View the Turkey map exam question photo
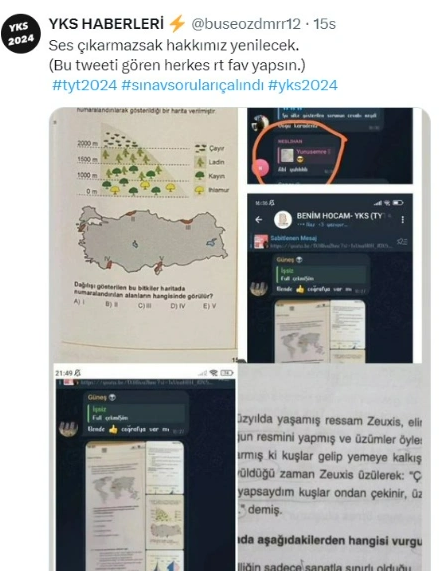Screen dimensions: 447x576 143,235
